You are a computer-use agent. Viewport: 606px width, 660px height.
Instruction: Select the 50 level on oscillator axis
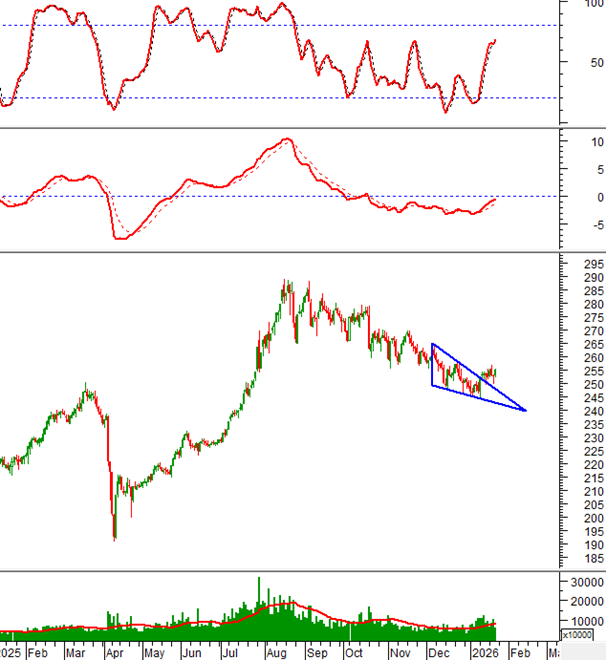(x=595, y=62)
